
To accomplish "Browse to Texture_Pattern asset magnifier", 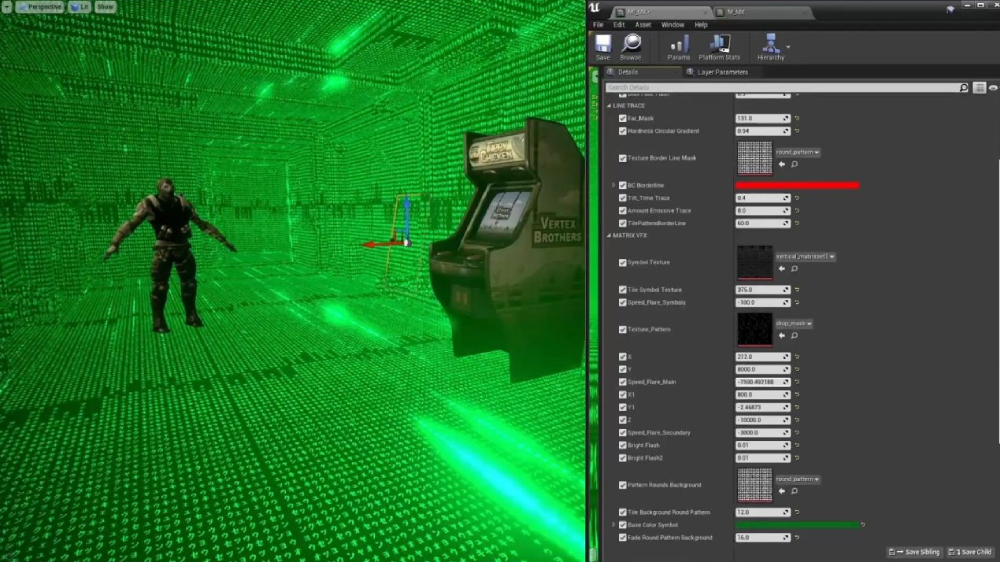I will click(795, 336).
